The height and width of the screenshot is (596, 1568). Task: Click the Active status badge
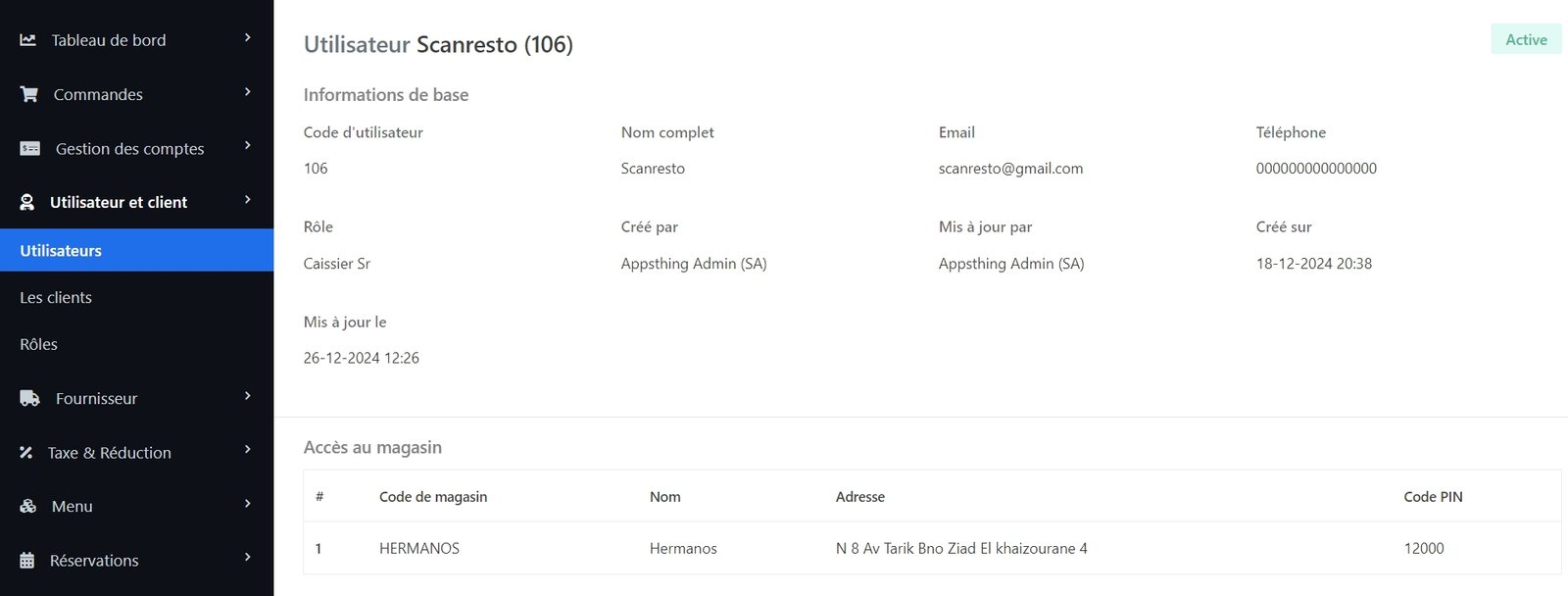[x=1526, y=40]
